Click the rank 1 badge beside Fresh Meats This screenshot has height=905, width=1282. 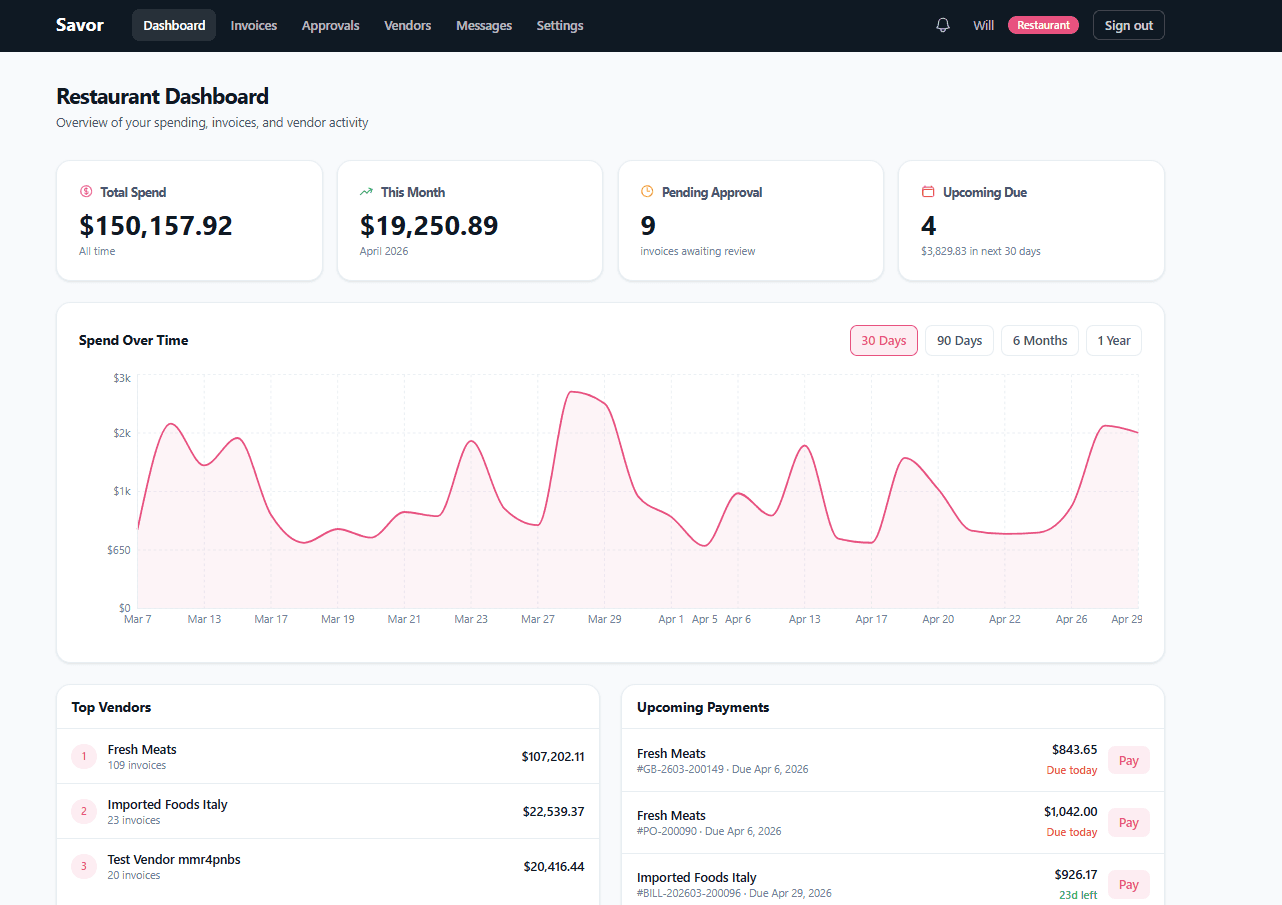[x=83, y=756]
